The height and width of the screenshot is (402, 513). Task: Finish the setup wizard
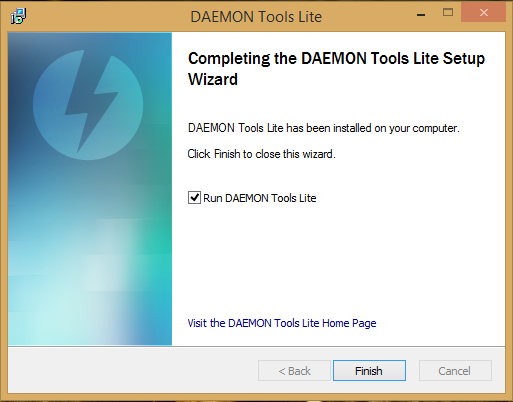pos(369,370)
